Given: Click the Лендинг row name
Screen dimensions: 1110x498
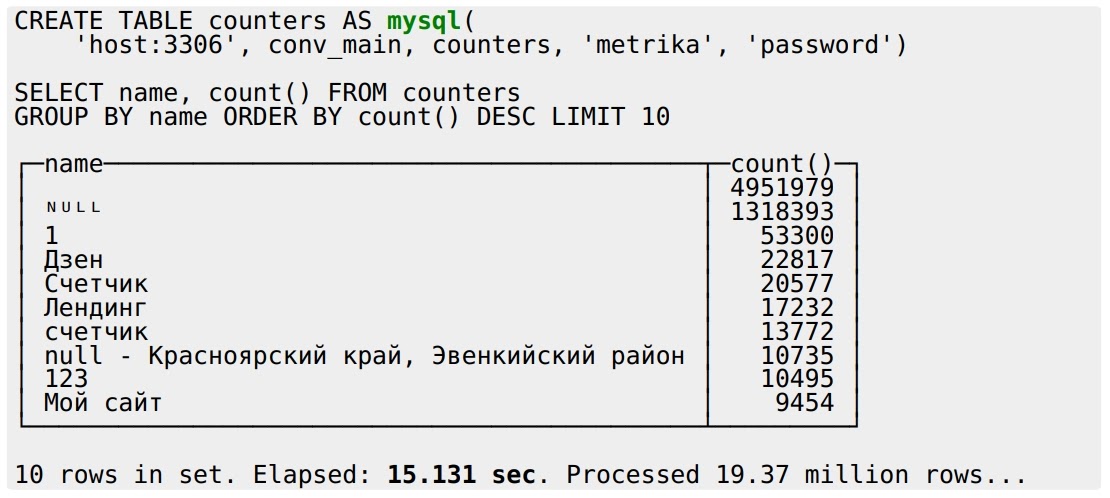Looking at the screenshot, I should [x=95, y=308].
